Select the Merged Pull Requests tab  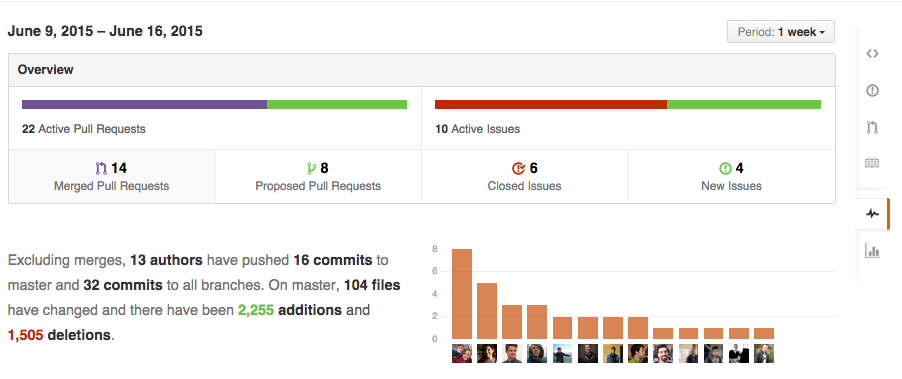coord(112,177)
